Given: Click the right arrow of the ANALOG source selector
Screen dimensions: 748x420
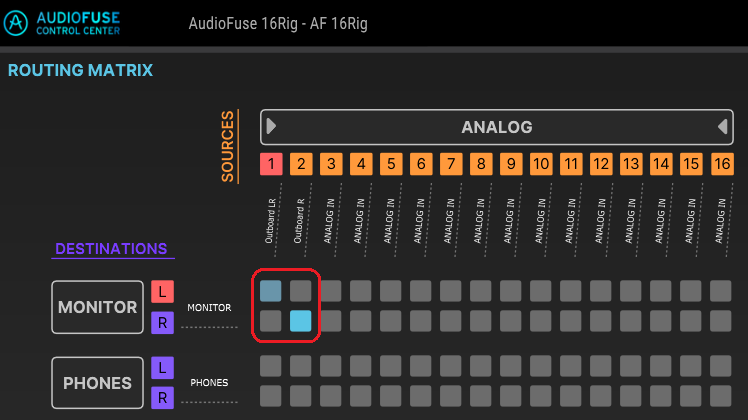Looking at the screenshot, I should pyautogui.click(x=723, y=126).
